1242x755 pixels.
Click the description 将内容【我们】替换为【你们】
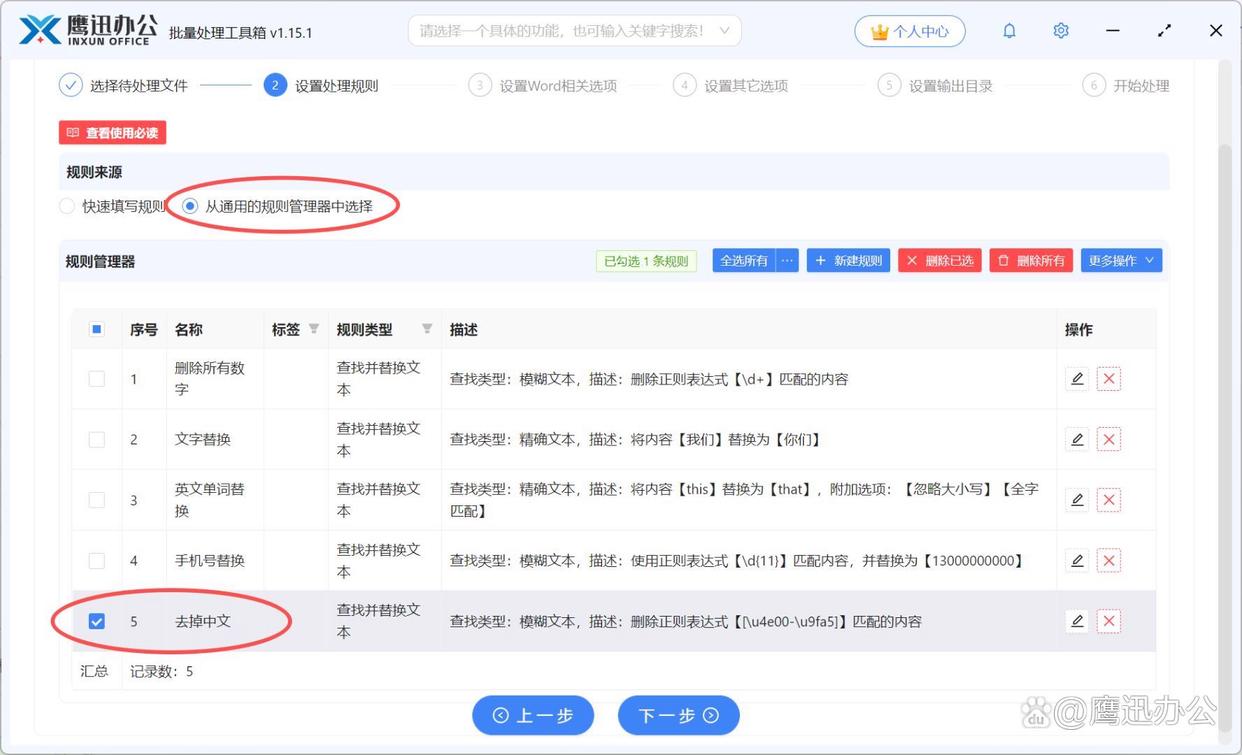pyautogui.click(x=726, y=439)
